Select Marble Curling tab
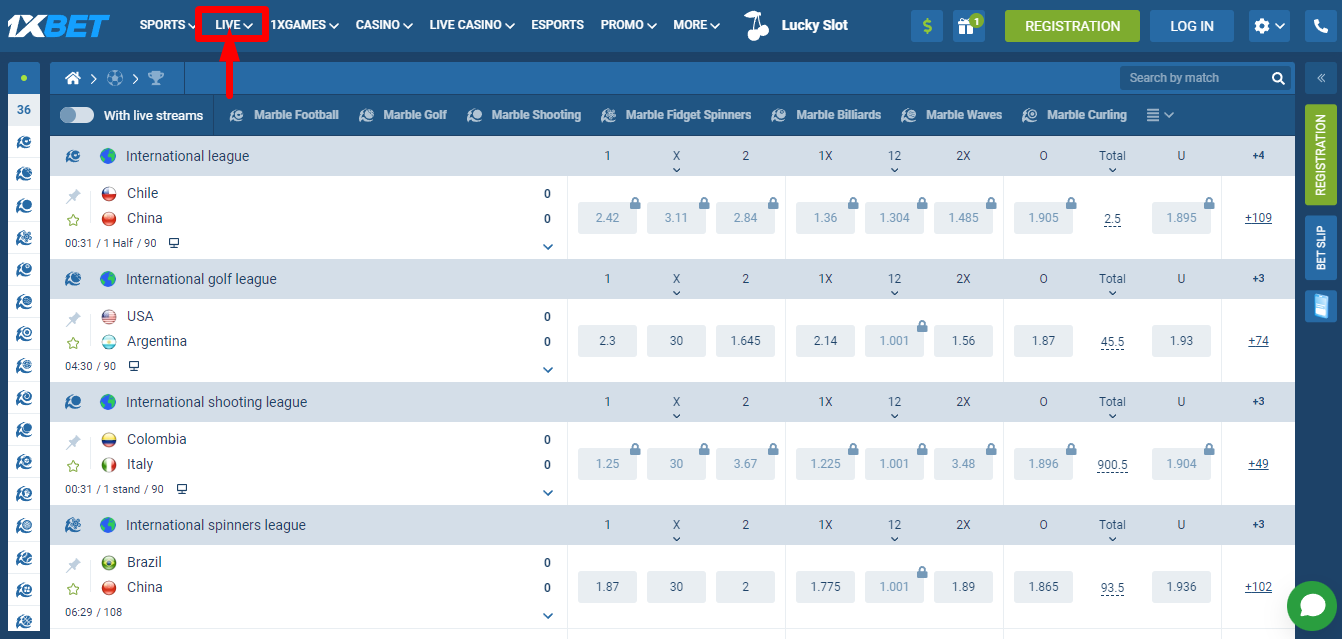Viewport: 1342px width, 639px height. click(1074, 115)
